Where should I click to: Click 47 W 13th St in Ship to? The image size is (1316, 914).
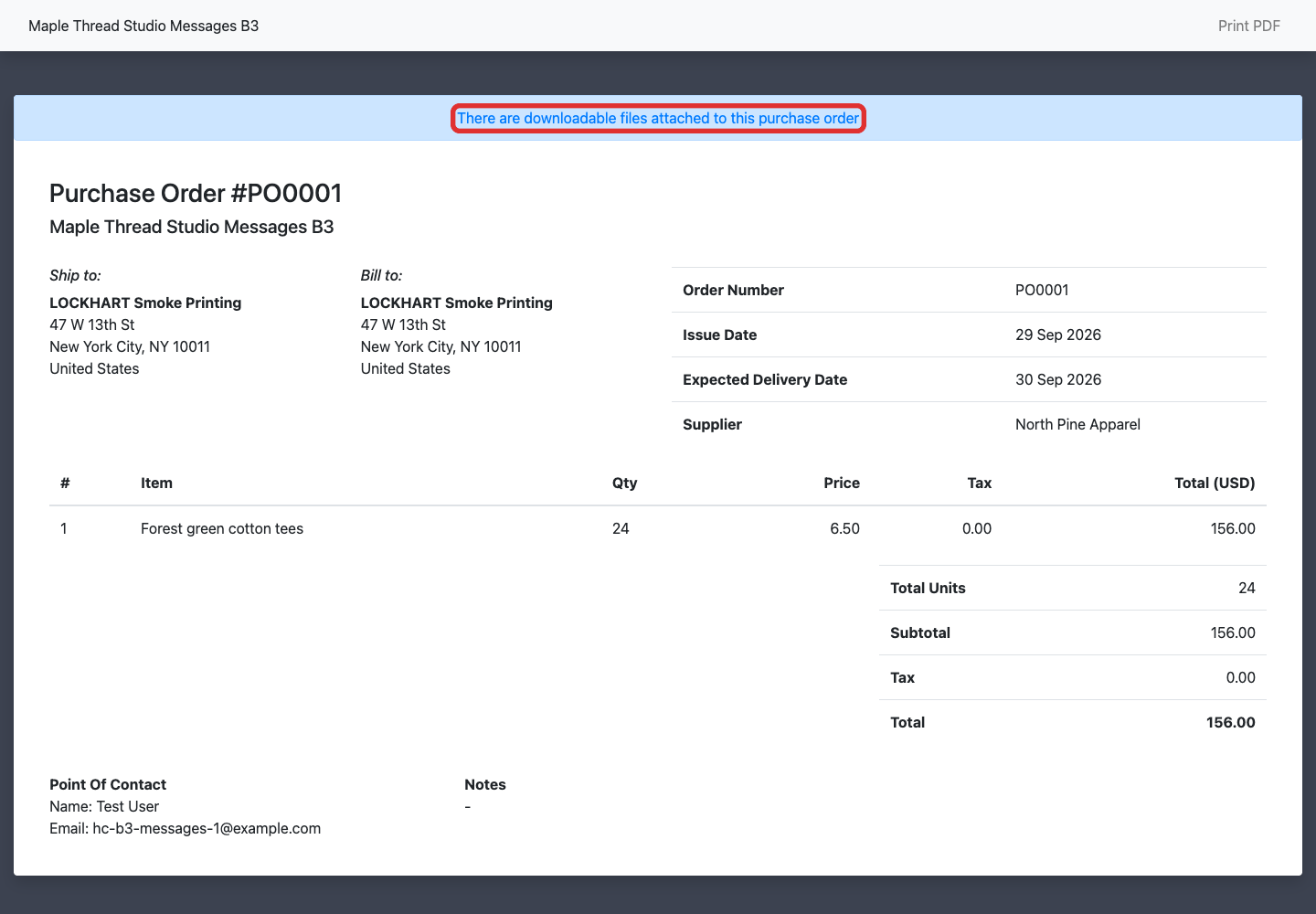click(x=92, y=324)
